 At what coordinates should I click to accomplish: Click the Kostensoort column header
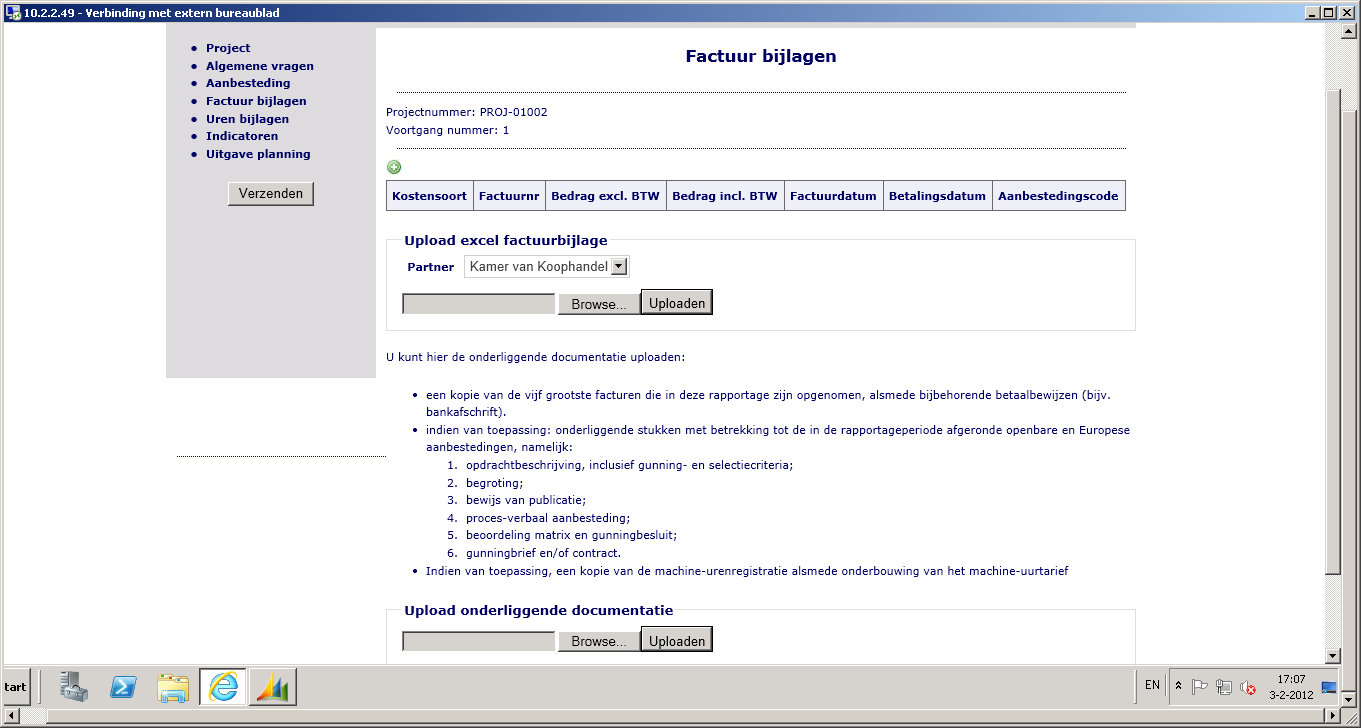coord(430,196)
